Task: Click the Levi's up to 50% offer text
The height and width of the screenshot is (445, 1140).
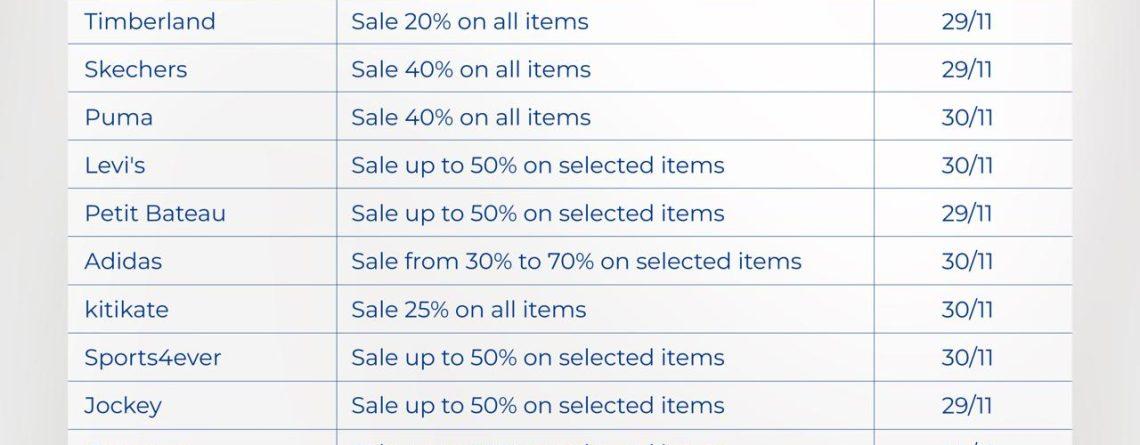Action: point(537,165)
